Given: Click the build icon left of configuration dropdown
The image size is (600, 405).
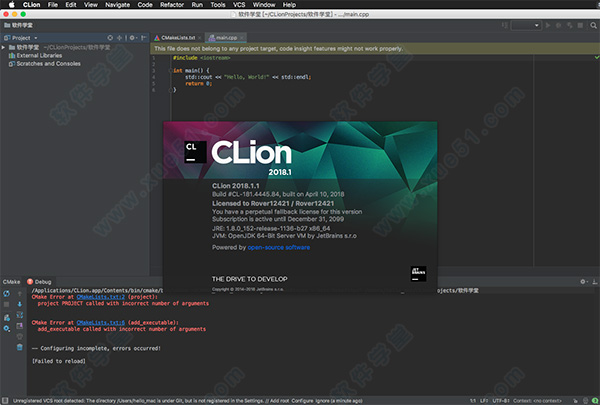Looking at the screenshot, I should (x=505, y=25).
